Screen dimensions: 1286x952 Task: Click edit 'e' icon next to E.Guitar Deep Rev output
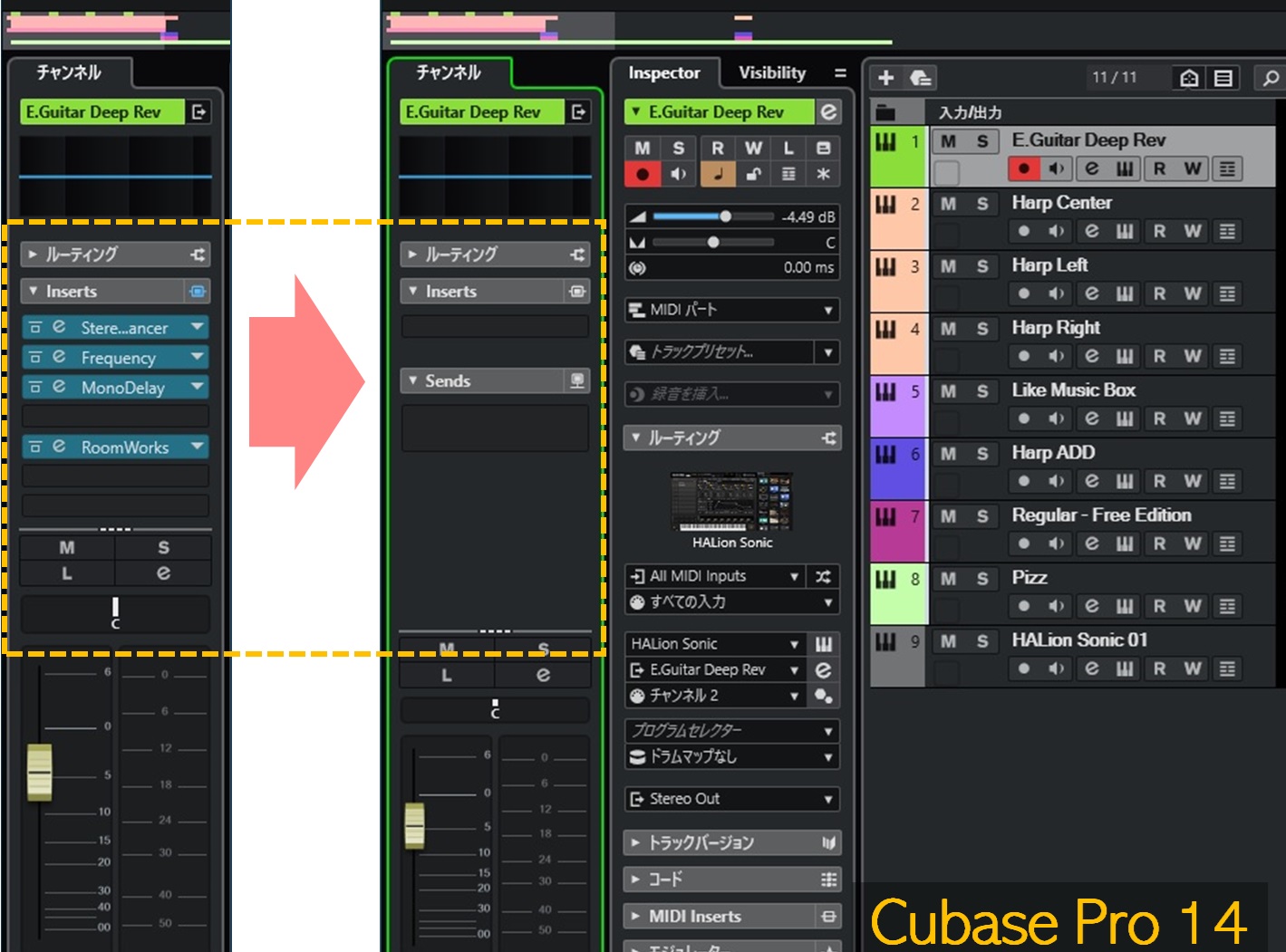[x=823, y=669]
